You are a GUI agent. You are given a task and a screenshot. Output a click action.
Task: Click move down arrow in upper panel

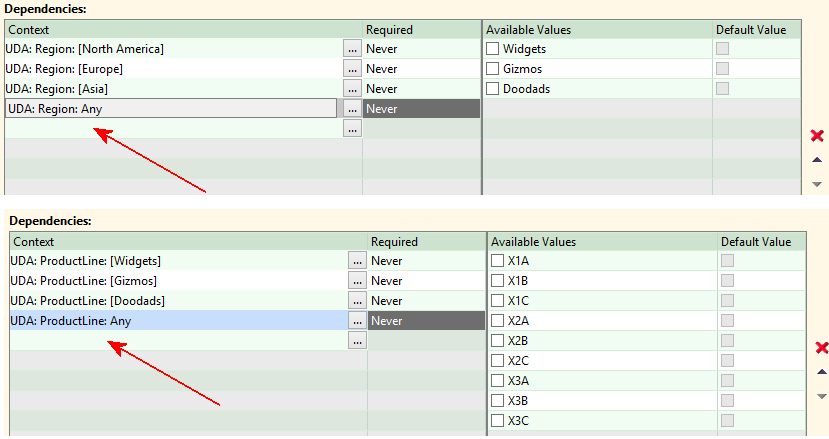(817, 184)
